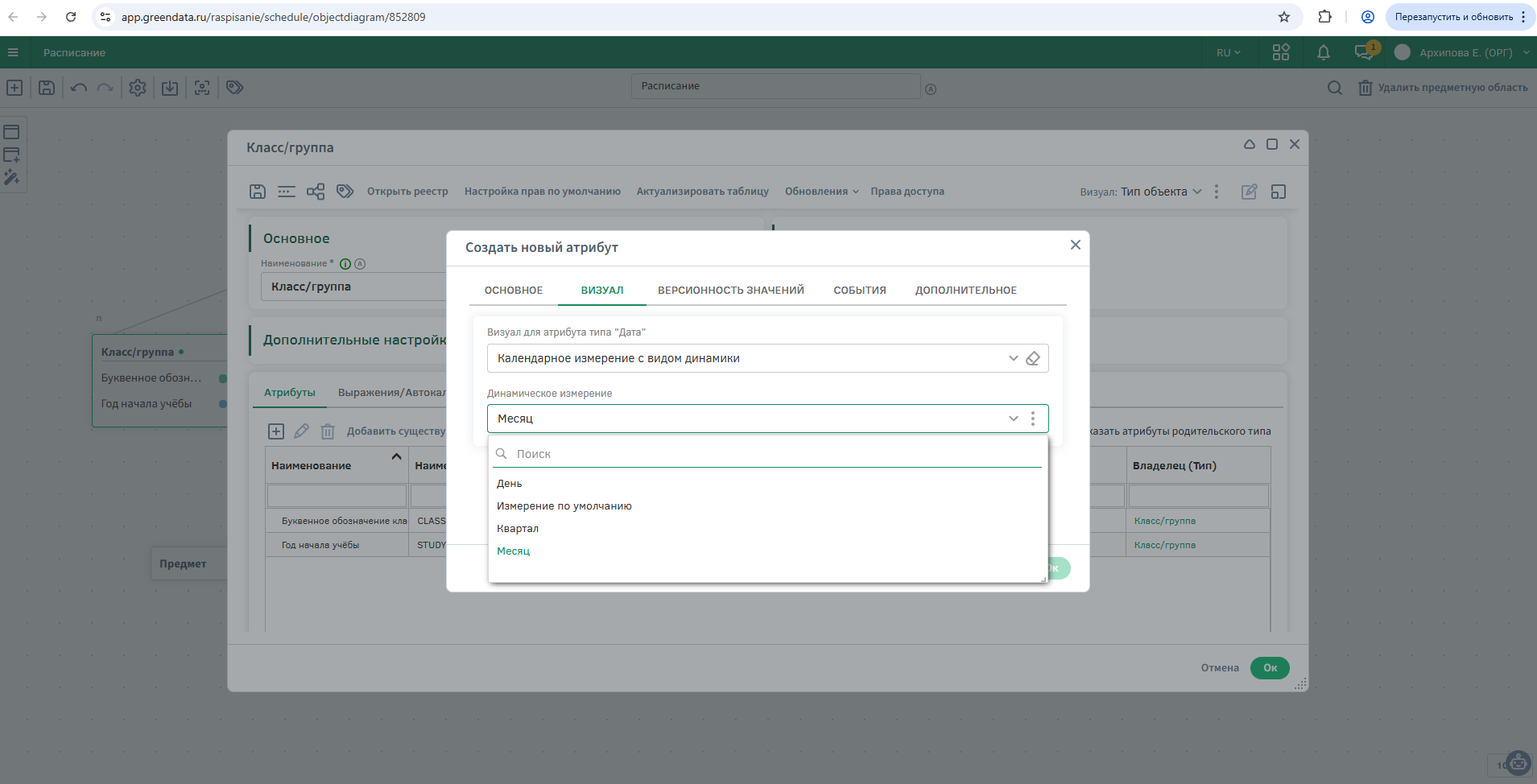
Task: Open the ВЕРСИОННОСТЬ ЗНАЧЕНИЙ tab
Action: click(730, 291)
